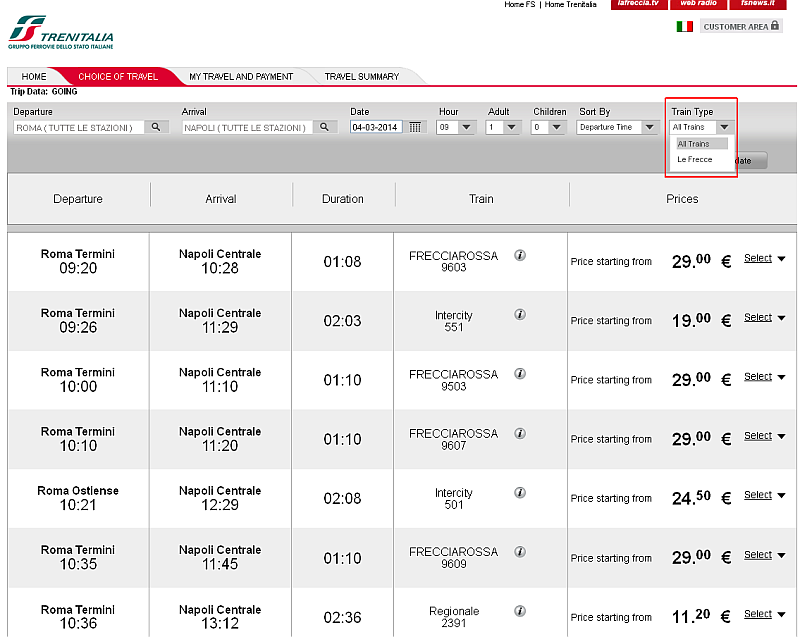This screenshot has width=800, height=637.
Task: Open the Travel Summary tab
Action: 362,77
